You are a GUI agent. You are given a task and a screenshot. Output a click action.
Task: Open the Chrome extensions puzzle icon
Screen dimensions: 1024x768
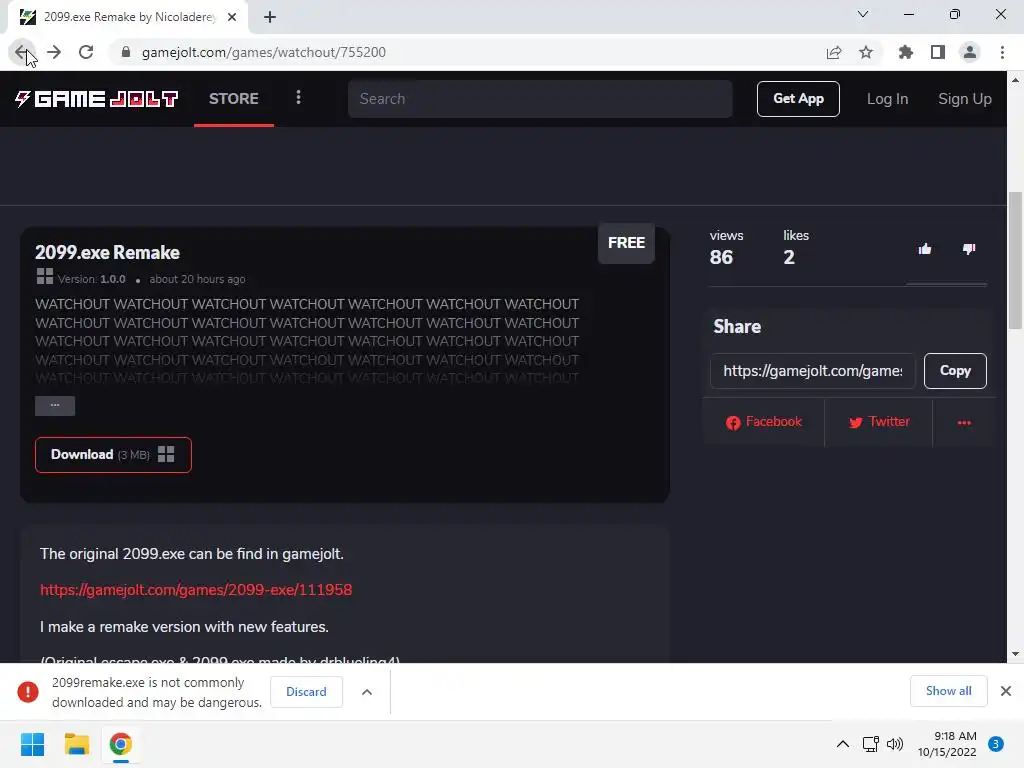[906, 52]
